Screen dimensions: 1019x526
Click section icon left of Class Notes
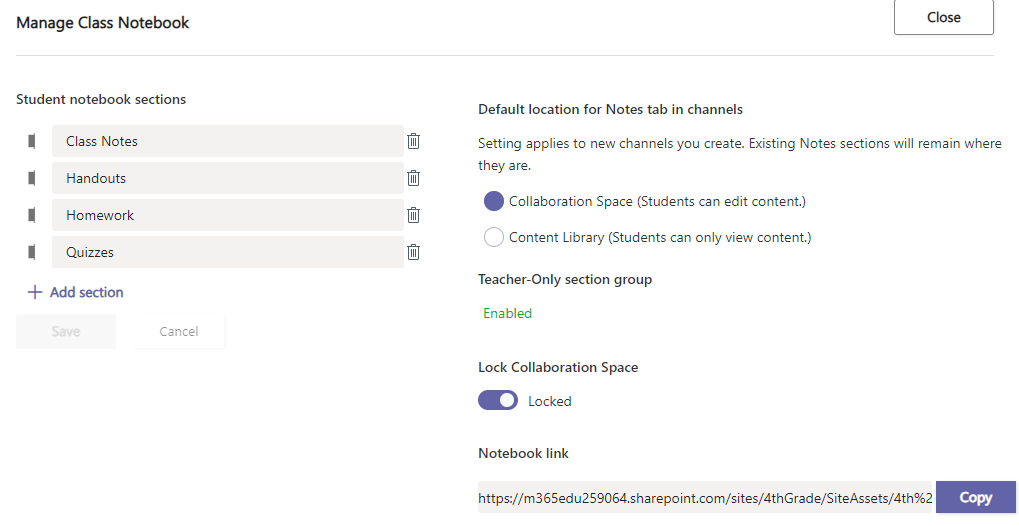(x=32, y=141)
